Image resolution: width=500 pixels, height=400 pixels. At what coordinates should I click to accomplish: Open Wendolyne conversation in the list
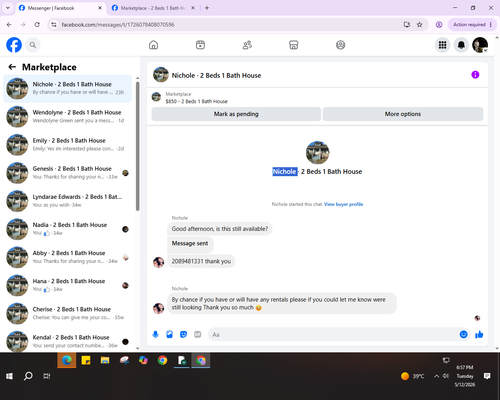tap(67, 116)
